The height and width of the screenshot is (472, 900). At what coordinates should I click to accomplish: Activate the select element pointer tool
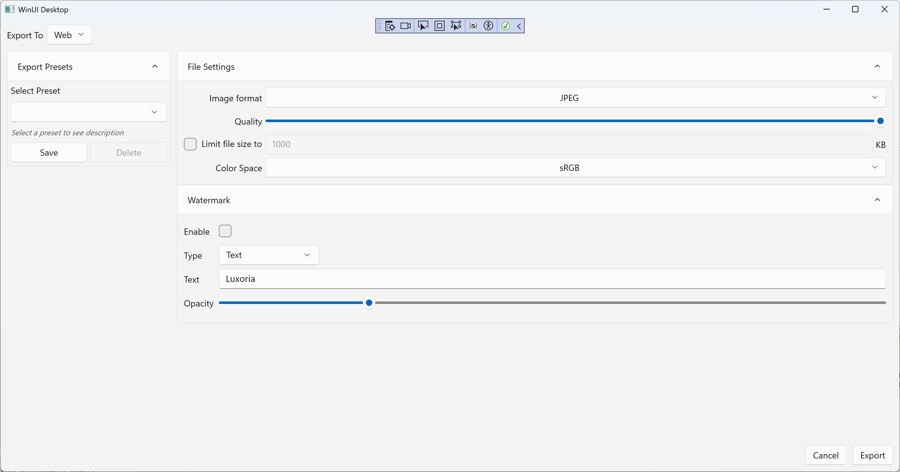(423, 26)
